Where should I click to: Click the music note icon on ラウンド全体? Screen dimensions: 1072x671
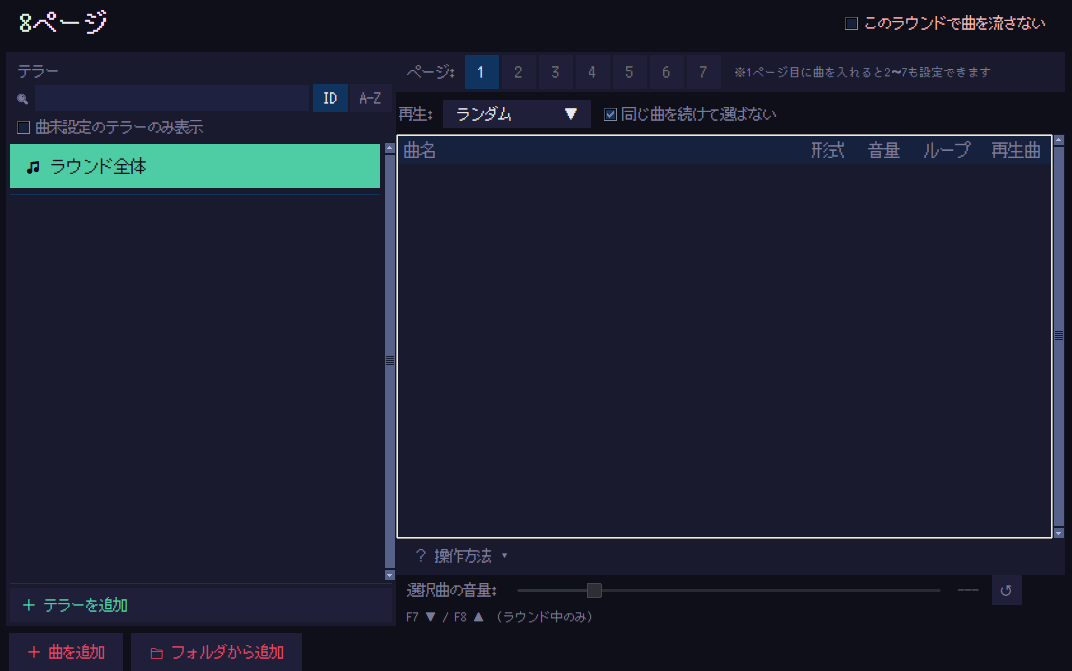click(x=33, y=167)
